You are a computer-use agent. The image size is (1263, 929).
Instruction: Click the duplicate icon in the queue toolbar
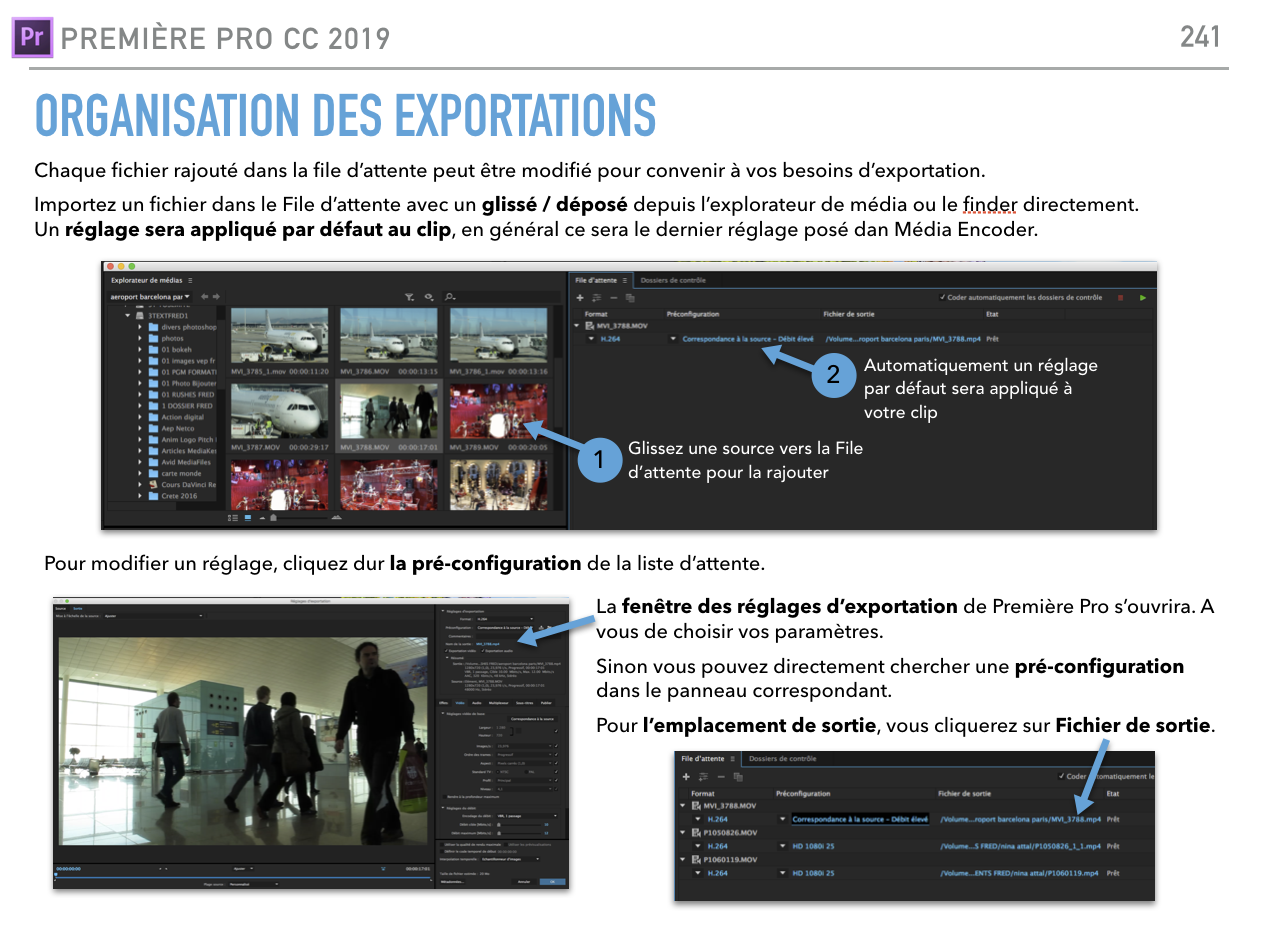pos(628,297)
